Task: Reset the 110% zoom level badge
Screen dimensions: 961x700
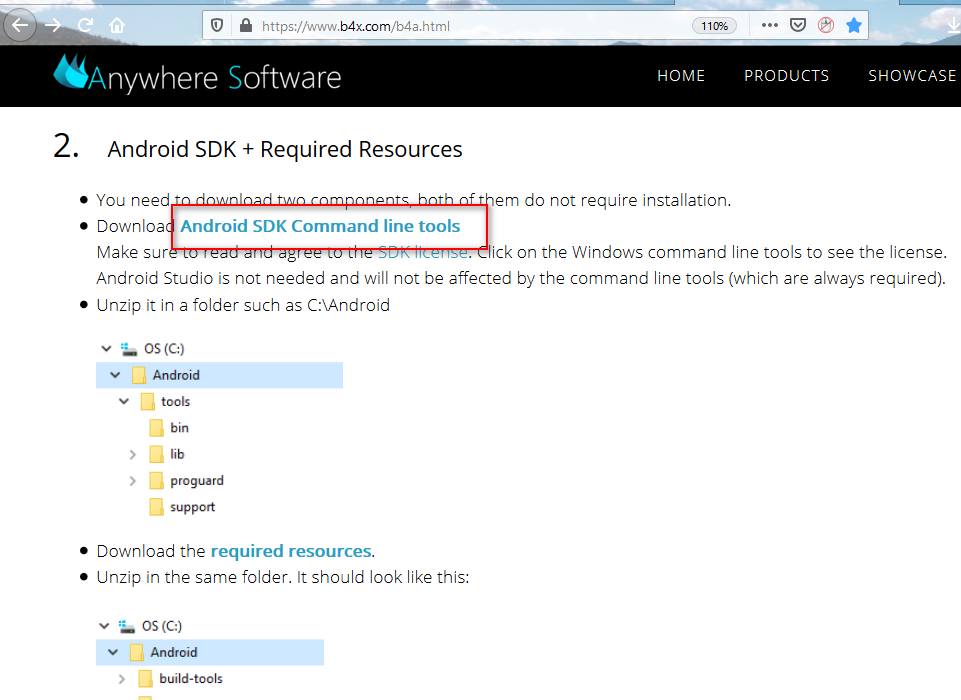Action: 715,26
